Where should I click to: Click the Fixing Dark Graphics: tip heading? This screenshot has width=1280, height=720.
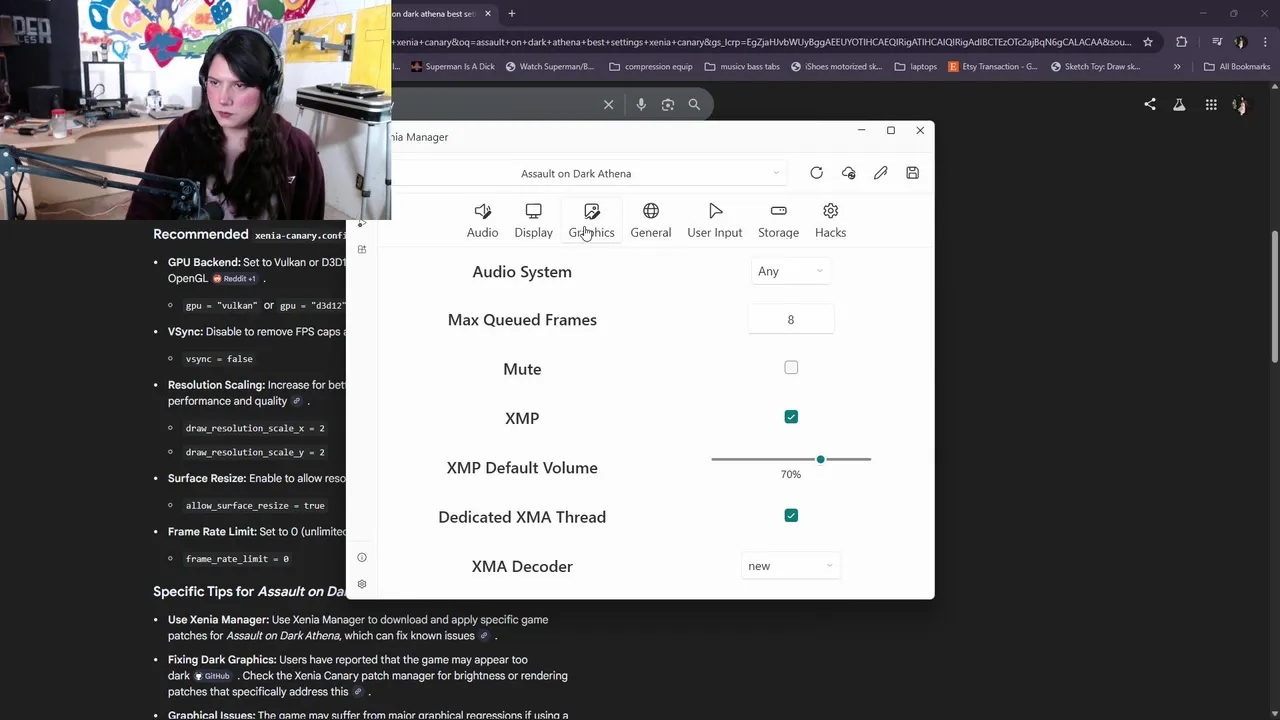222,660
